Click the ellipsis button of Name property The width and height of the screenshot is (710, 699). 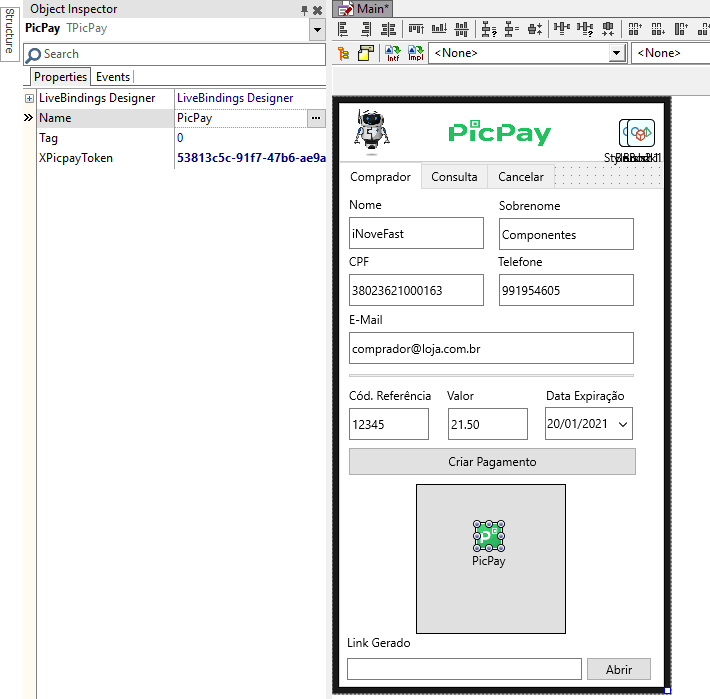pos(316,118)
